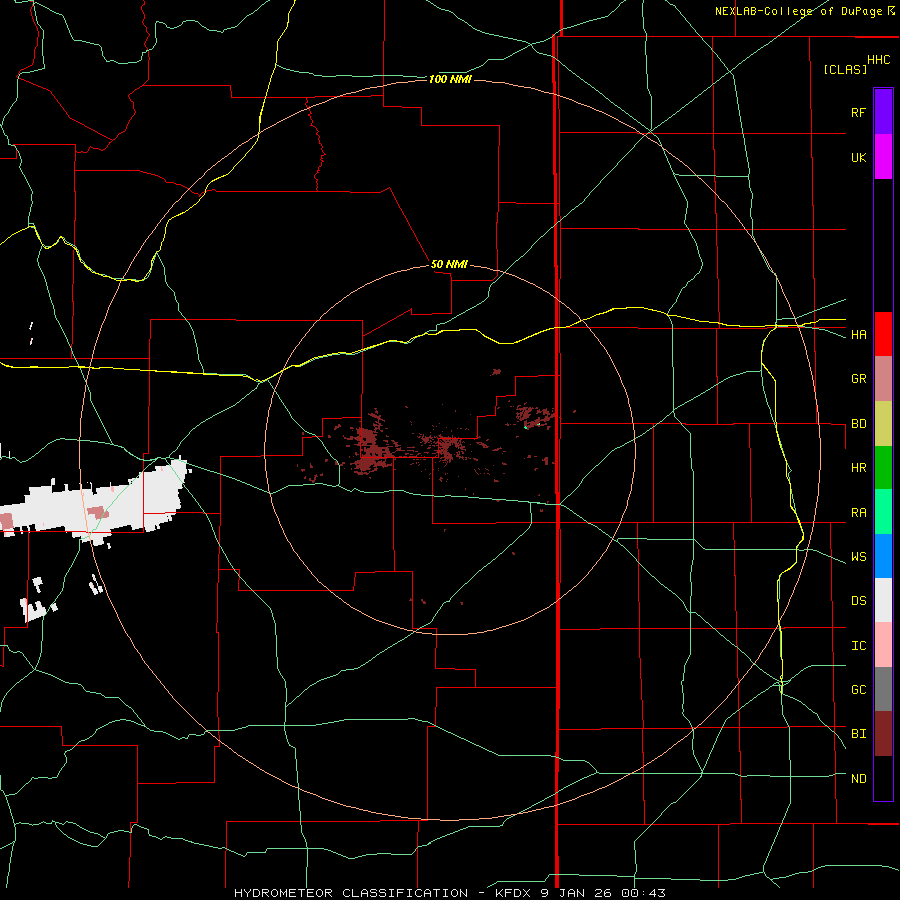Click the GC legend label
This screenshot has height=900, width=900.
point(858,690)
